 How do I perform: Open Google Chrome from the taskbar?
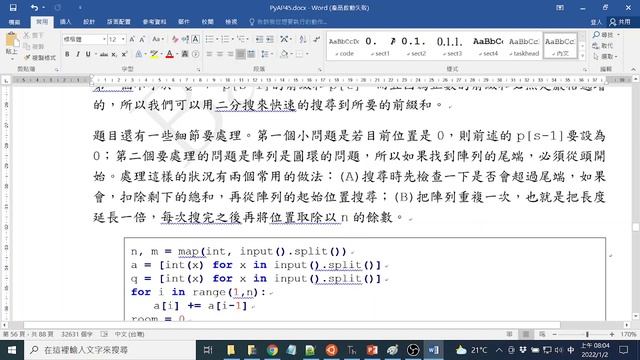(272, 350)
